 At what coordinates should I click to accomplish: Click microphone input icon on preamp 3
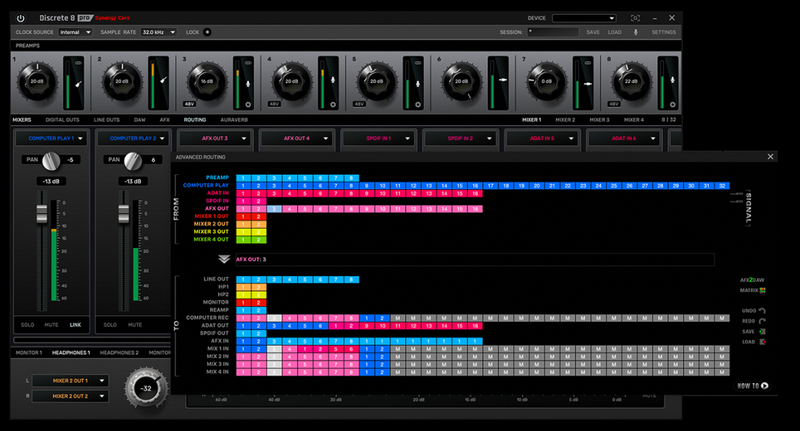point(248,83)
